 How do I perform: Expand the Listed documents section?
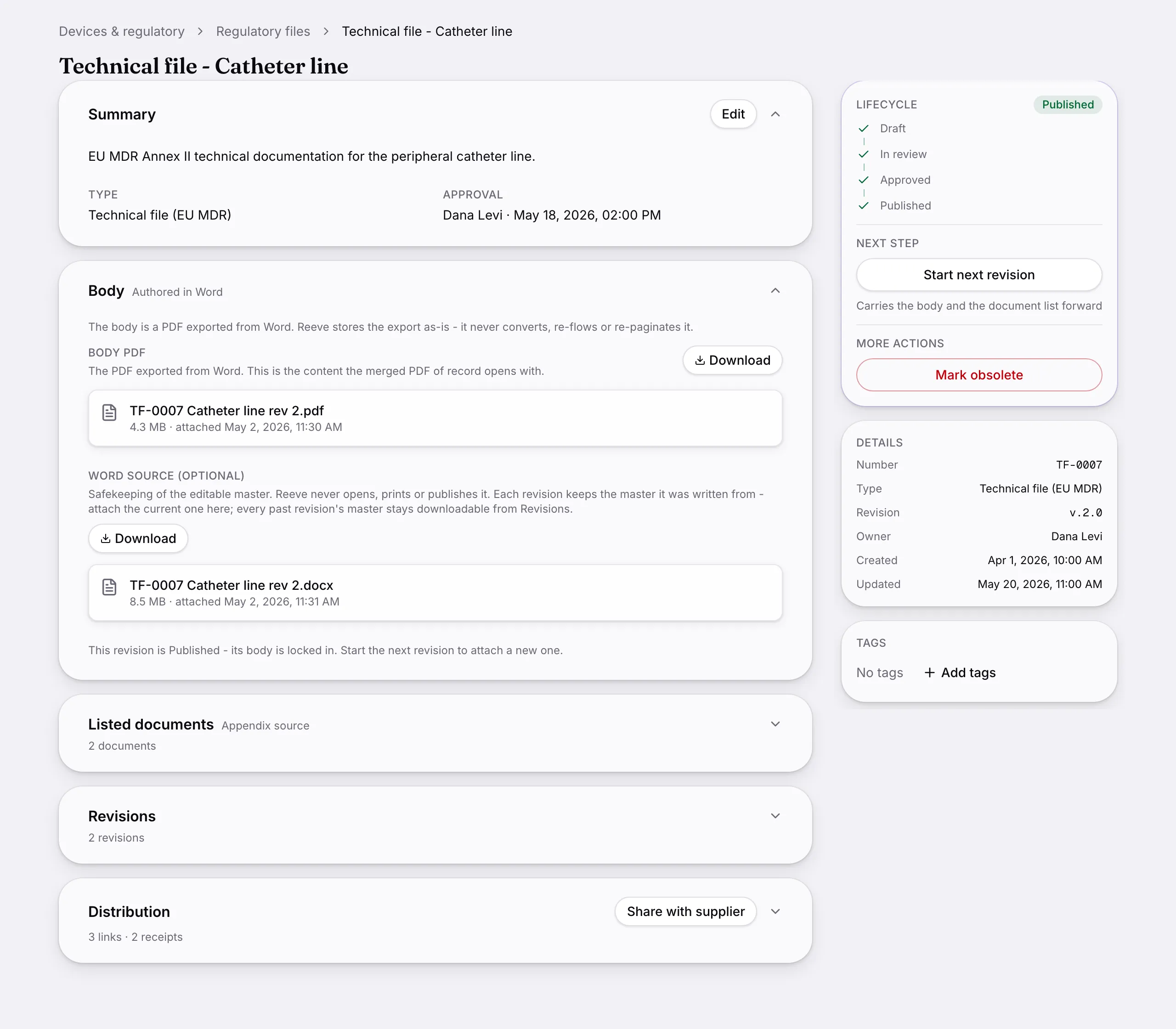775,724
